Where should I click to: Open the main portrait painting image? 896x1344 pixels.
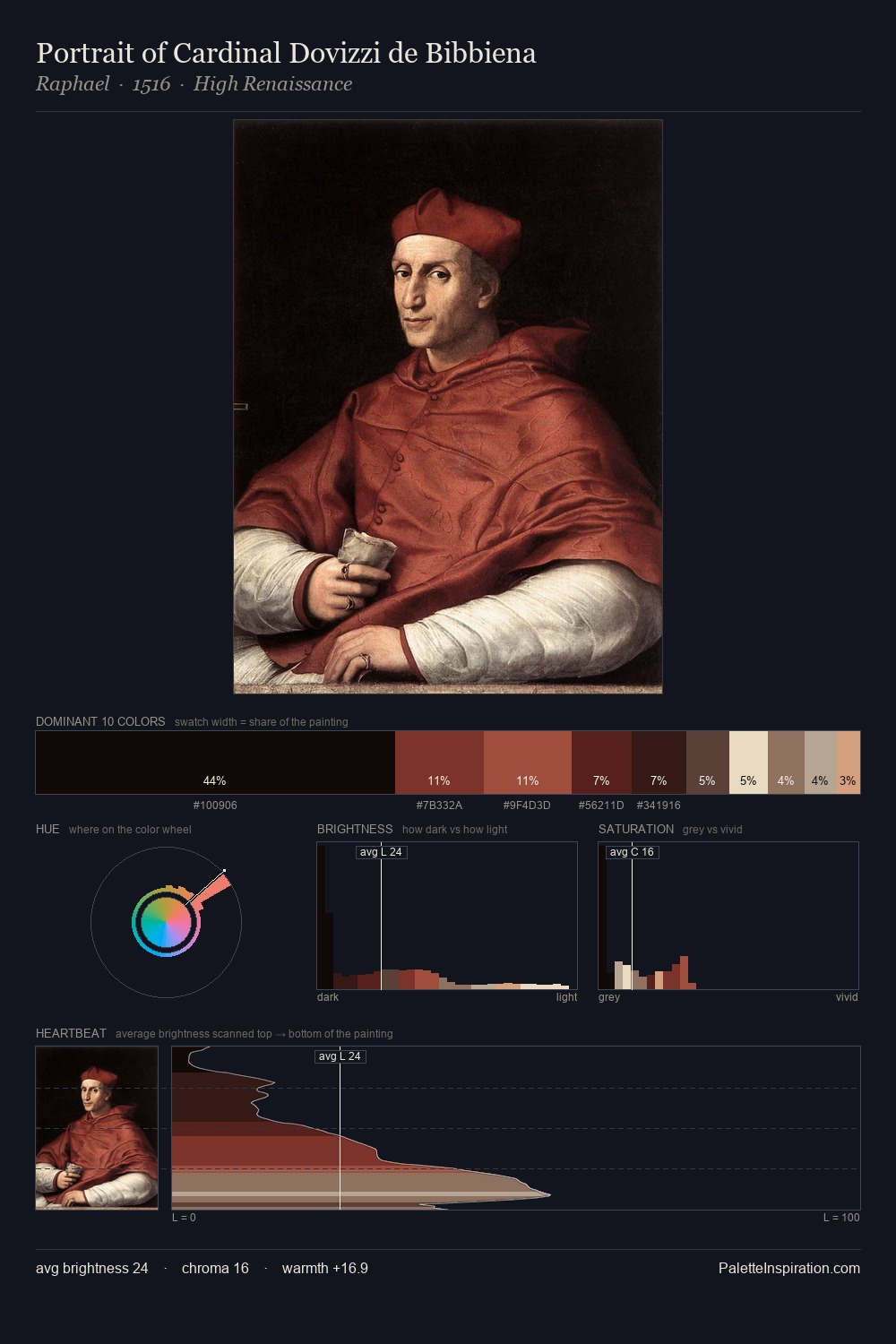(448, 407)
